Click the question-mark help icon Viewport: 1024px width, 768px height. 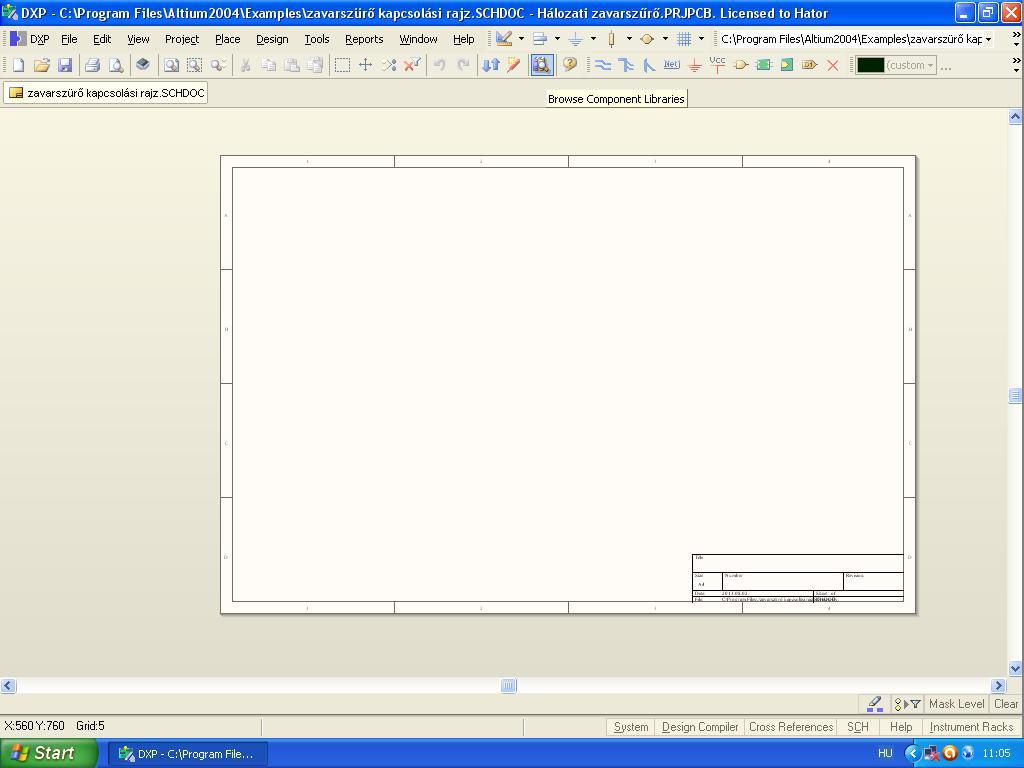[569, 65]
